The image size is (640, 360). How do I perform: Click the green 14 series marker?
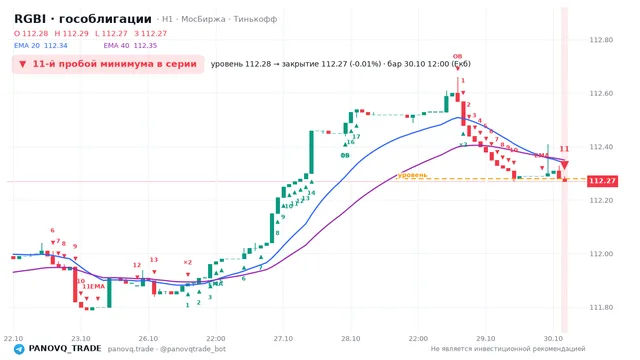(311, 193)
